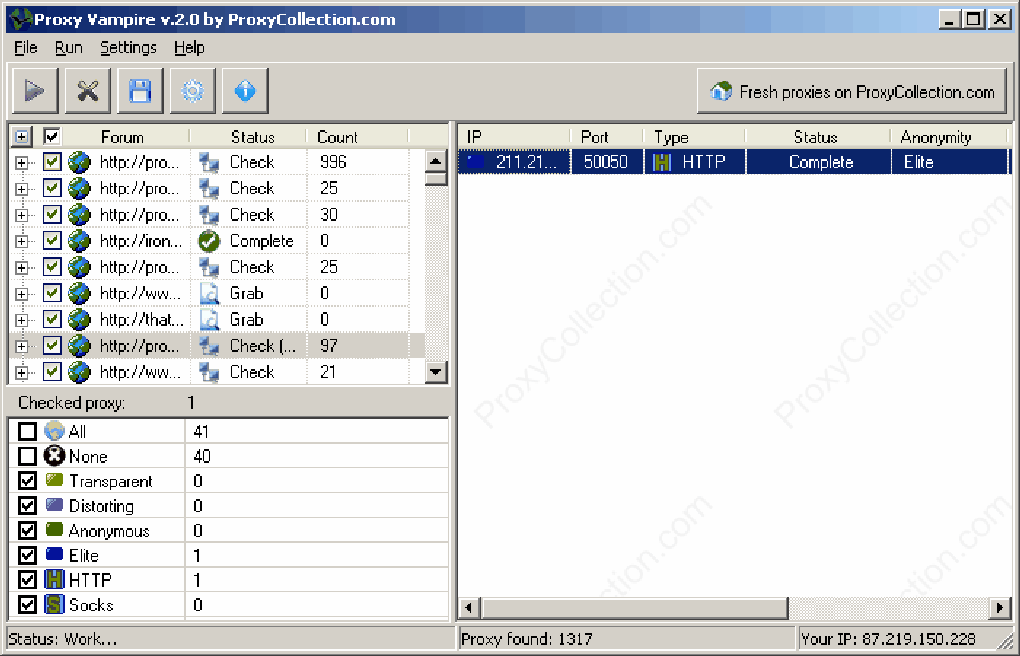Screen dimensions: 1020x656
Task: Toggle the header select-all forums checkbox
Action: tap(52, 136)
